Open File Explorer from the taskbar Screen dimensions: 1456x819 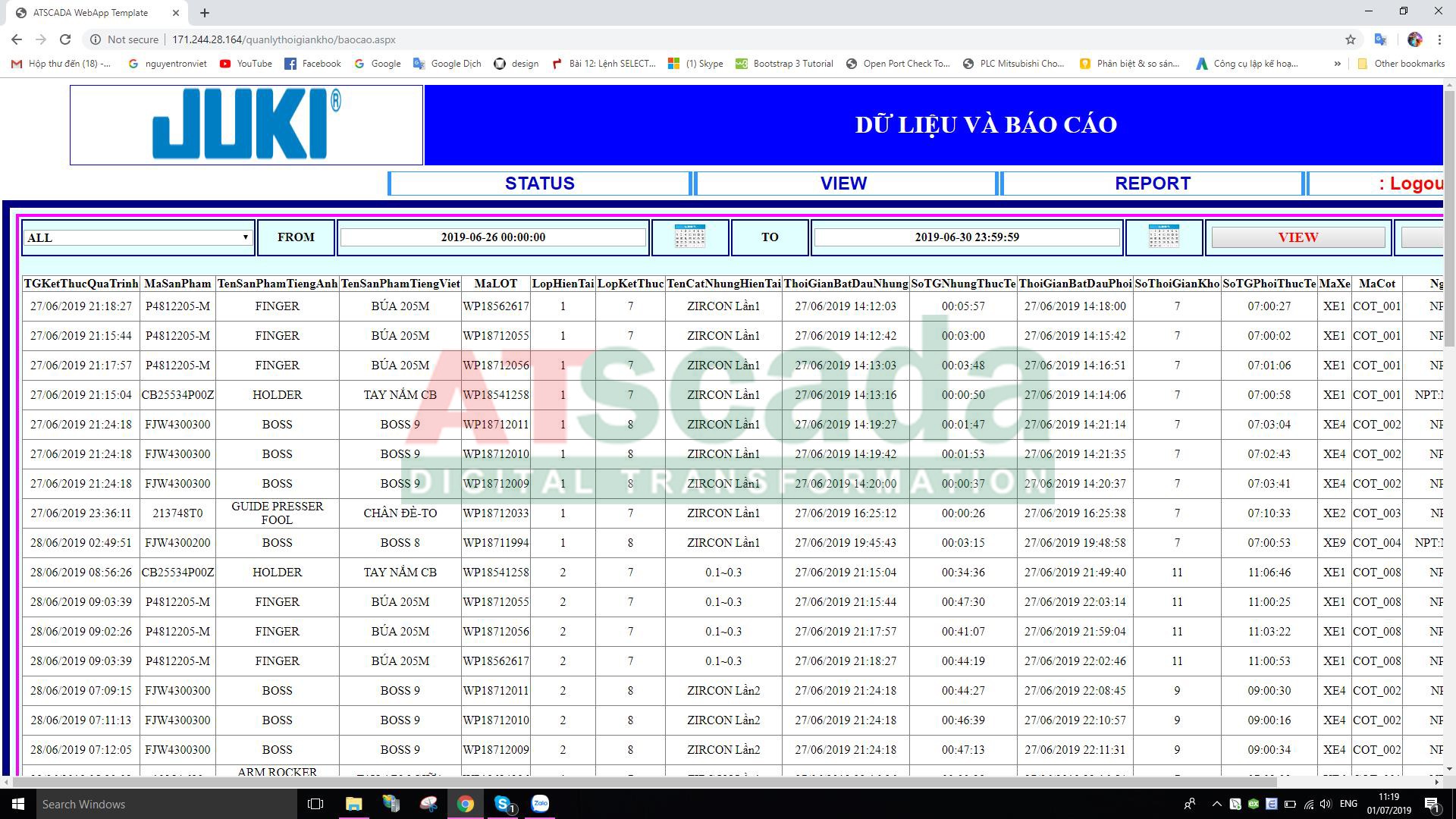click(353, 804)
